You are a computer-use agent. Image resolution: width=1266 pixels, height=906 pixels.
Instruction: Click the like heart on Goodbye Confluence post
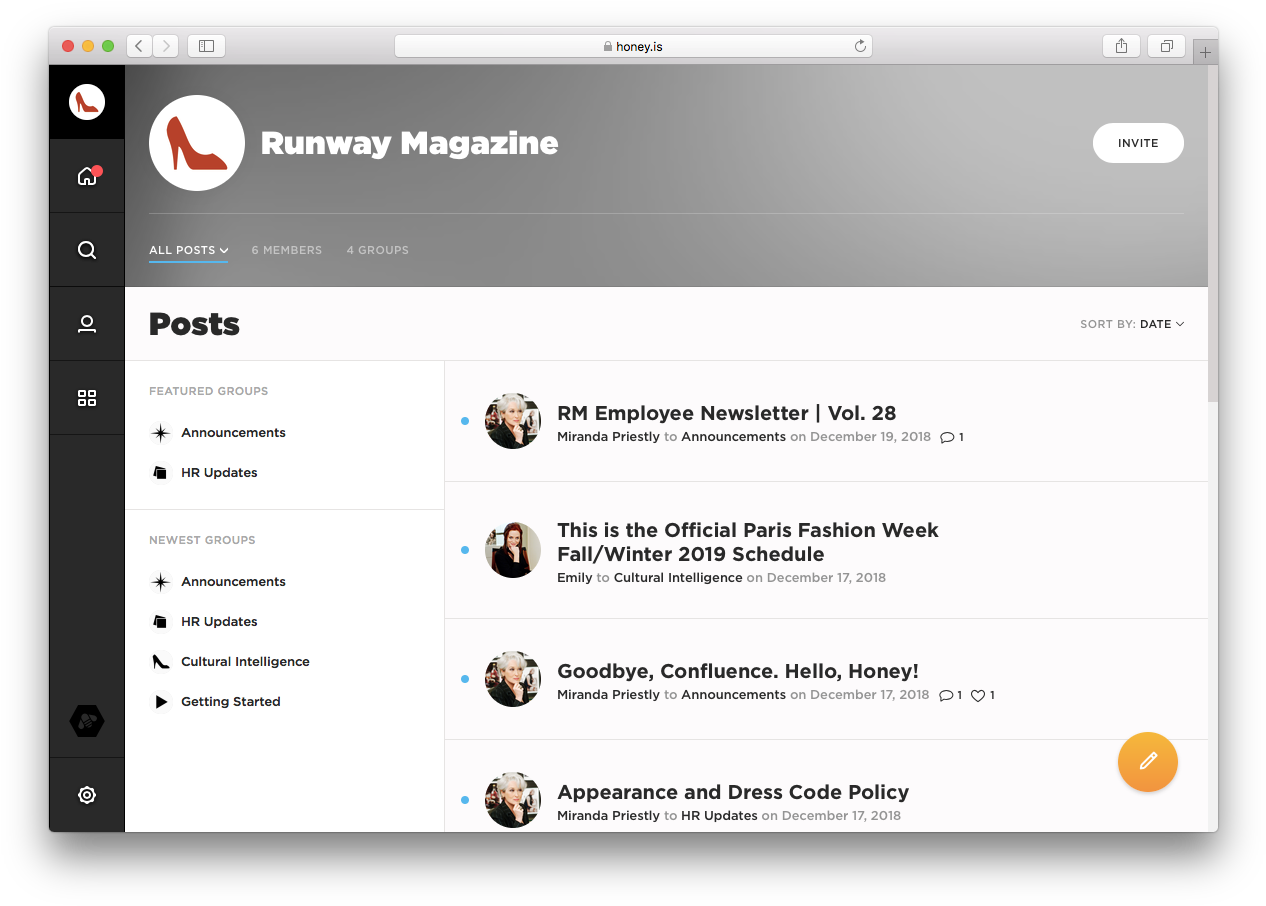point(978,695)
